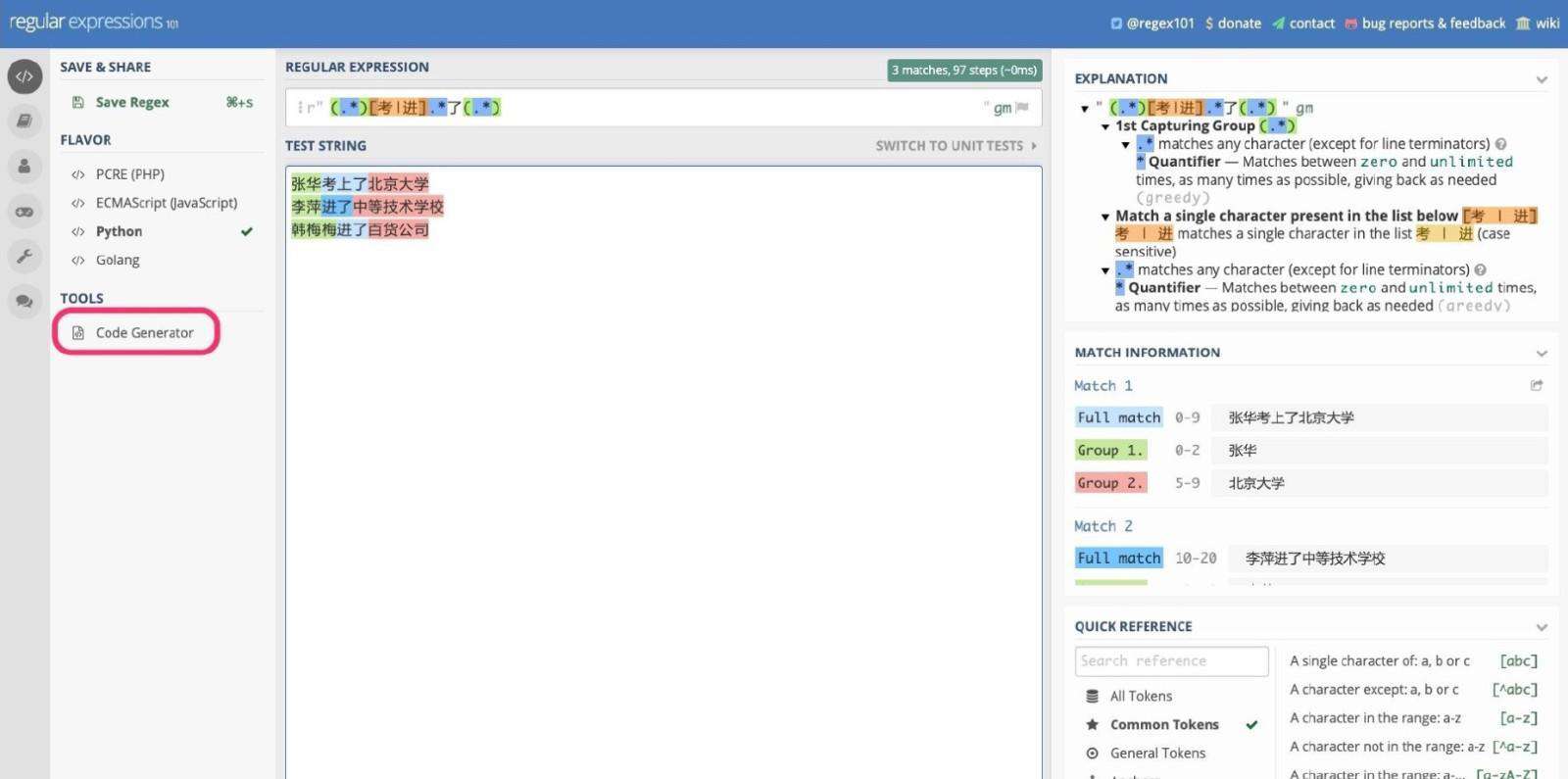
Task: Click the wiki building icon
Action: pyautogui.click(x=1523, y=24)
